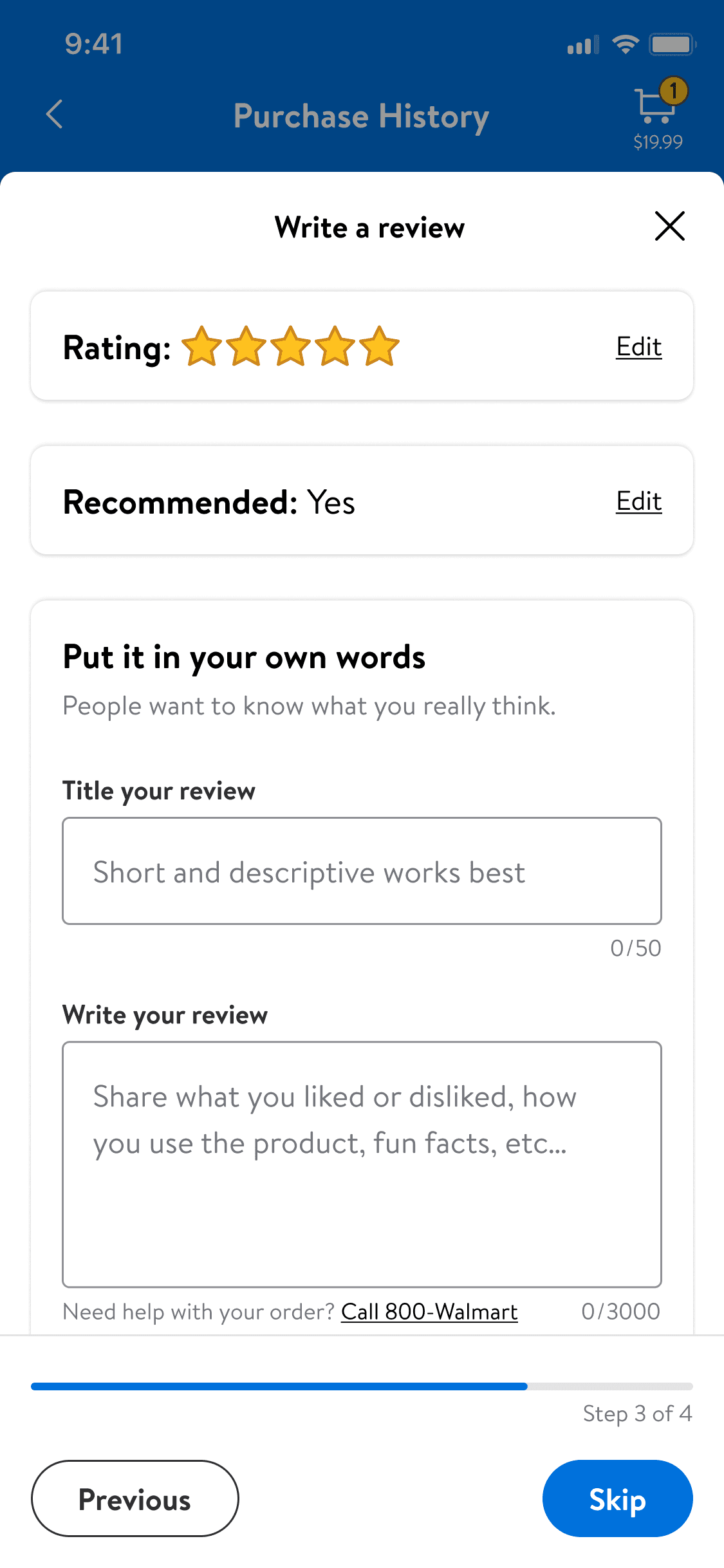Tap the Wi-Fi status icon
Viewport: 724px width, 1568px height.
pos(625,44)
